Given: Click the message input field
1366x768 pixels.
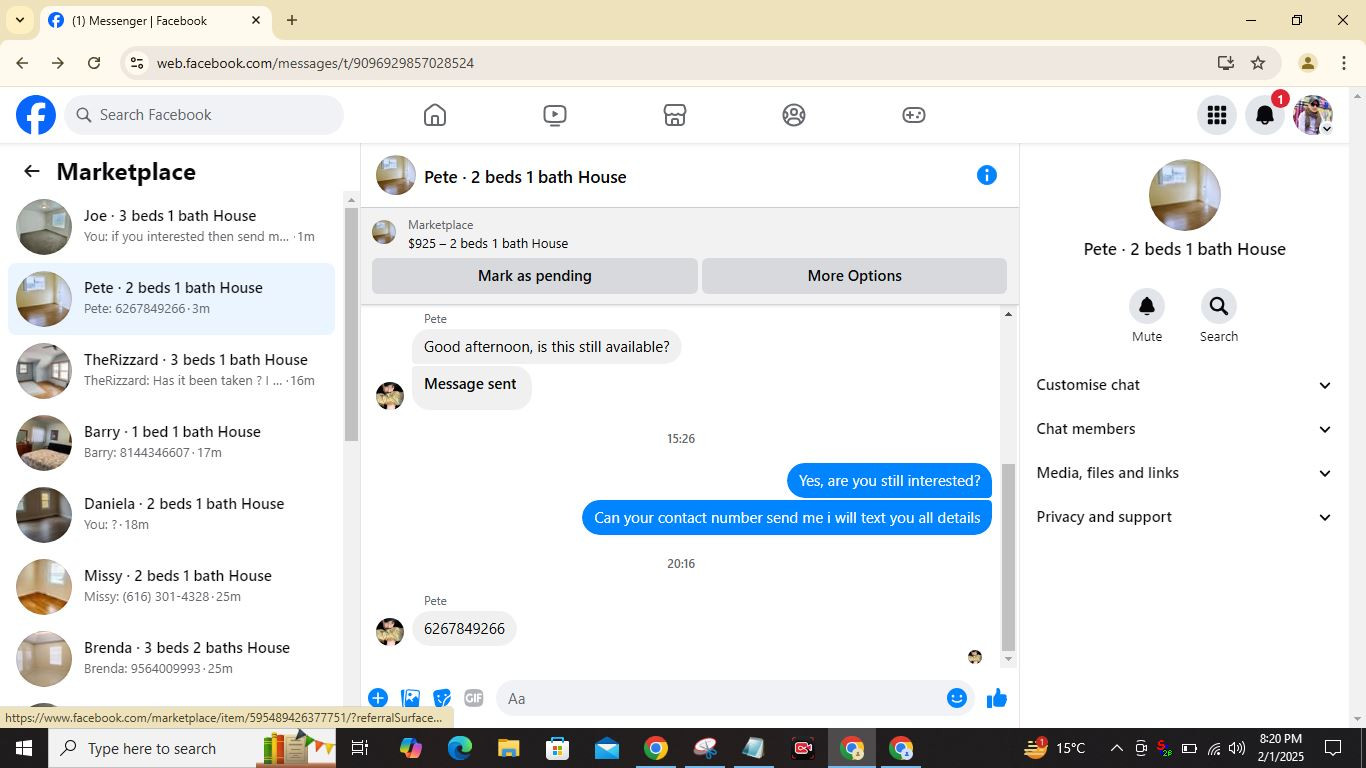Looking at the screenshot, I should [720, 698].
